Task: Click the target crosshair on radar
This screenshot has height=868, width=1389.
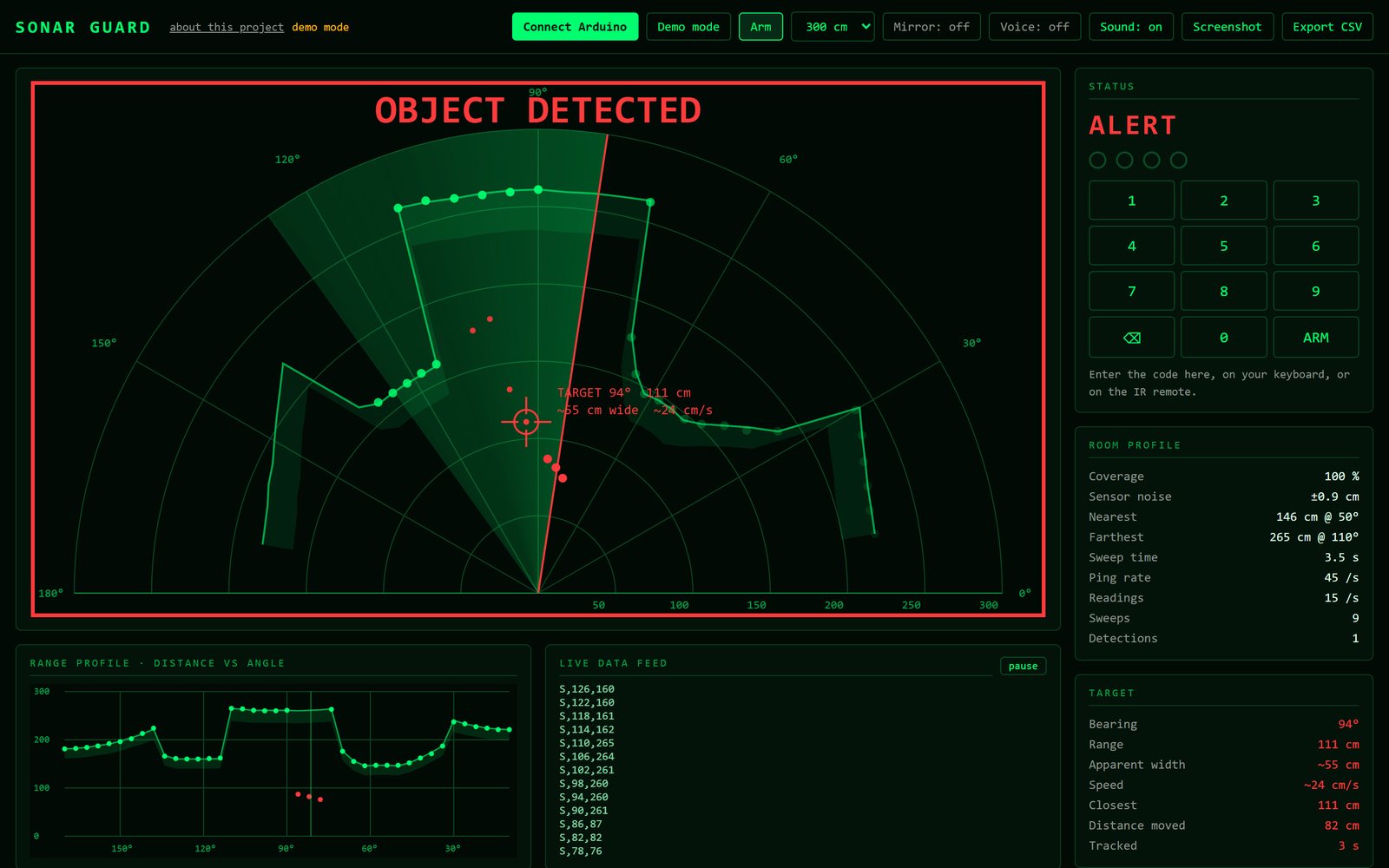Action: pos(526,422)
